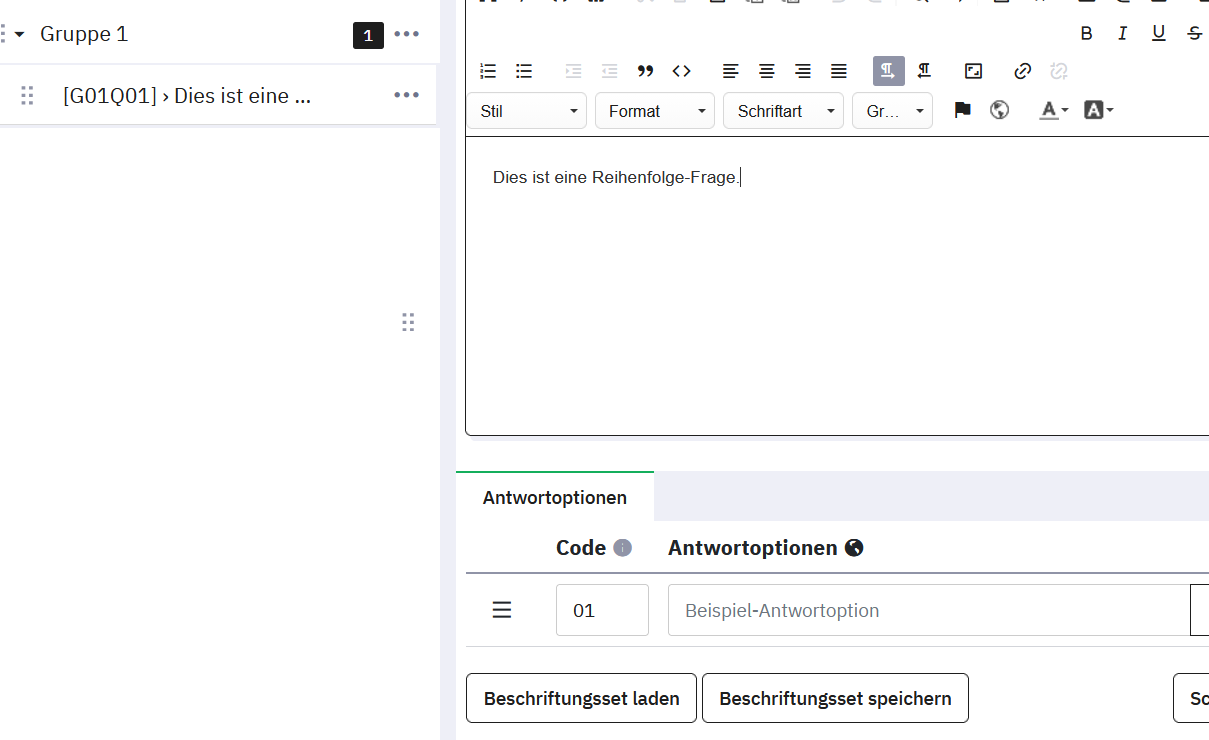Click the globe icon beside the Antwortoptionen header

pos(854,547)
